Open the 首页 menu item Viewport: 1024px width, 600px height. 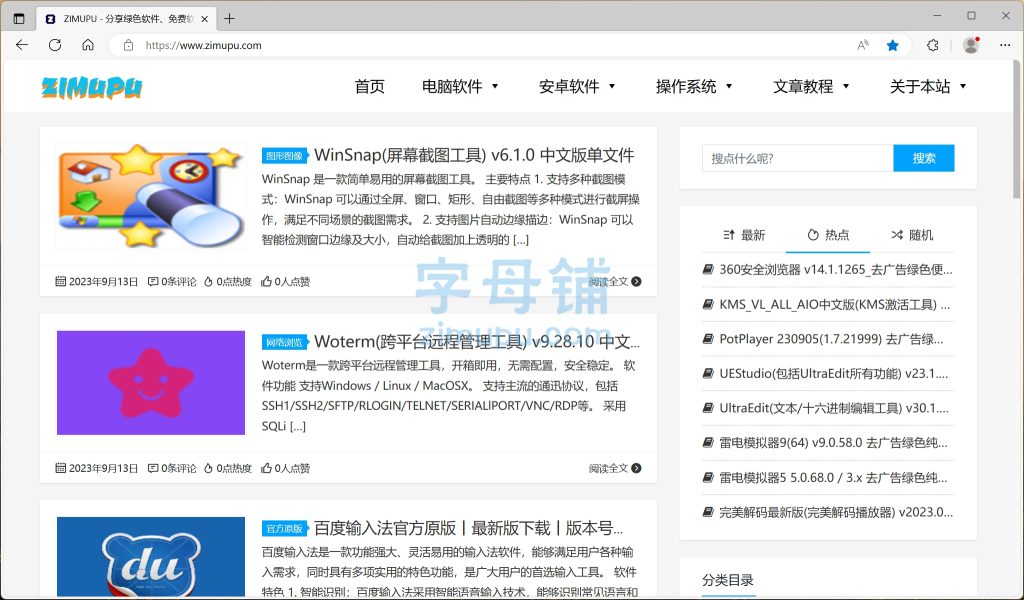pyautogui.click(x=370, y=86)
